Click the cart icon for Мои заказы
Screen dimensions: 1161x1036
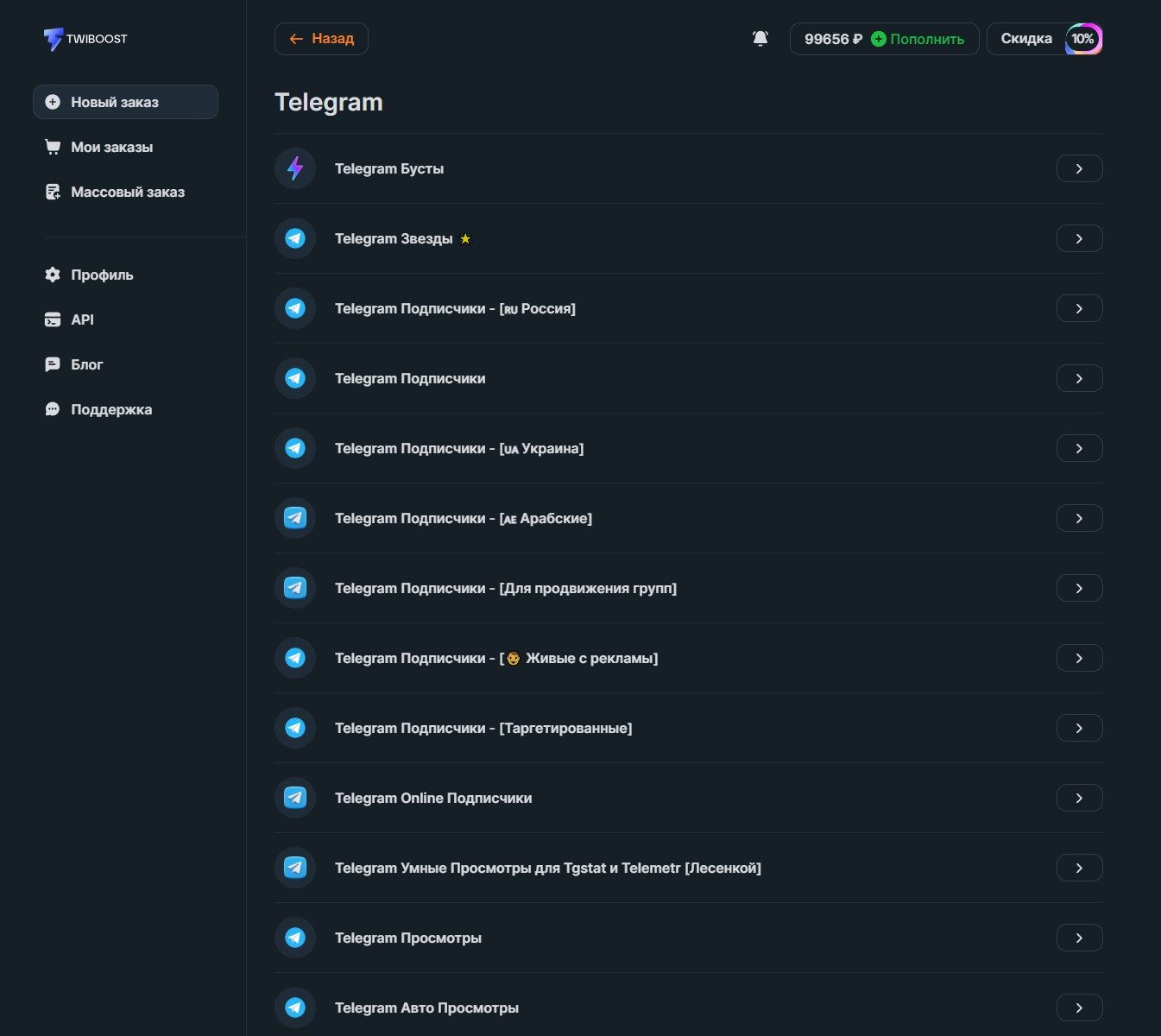click(53, 147)
